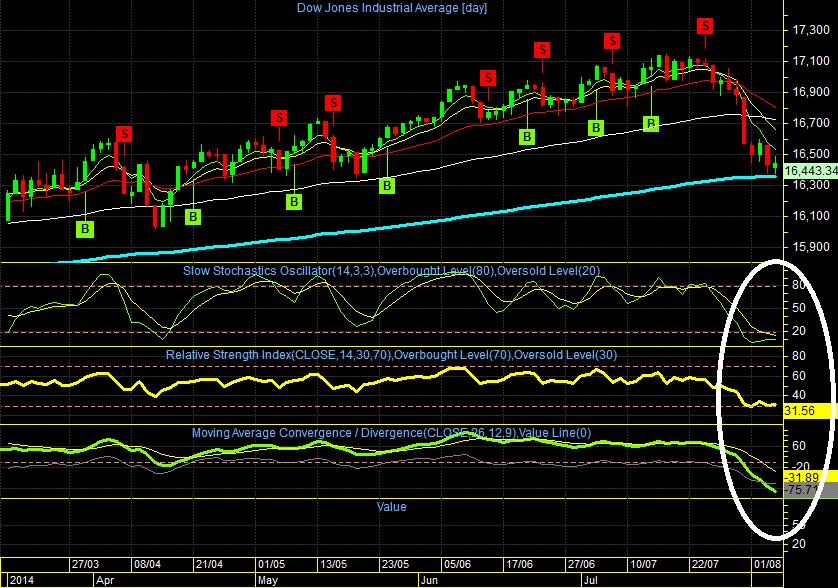
Task: Click the Moving Average Convergence / Divergence title
Action: [391, 433]
